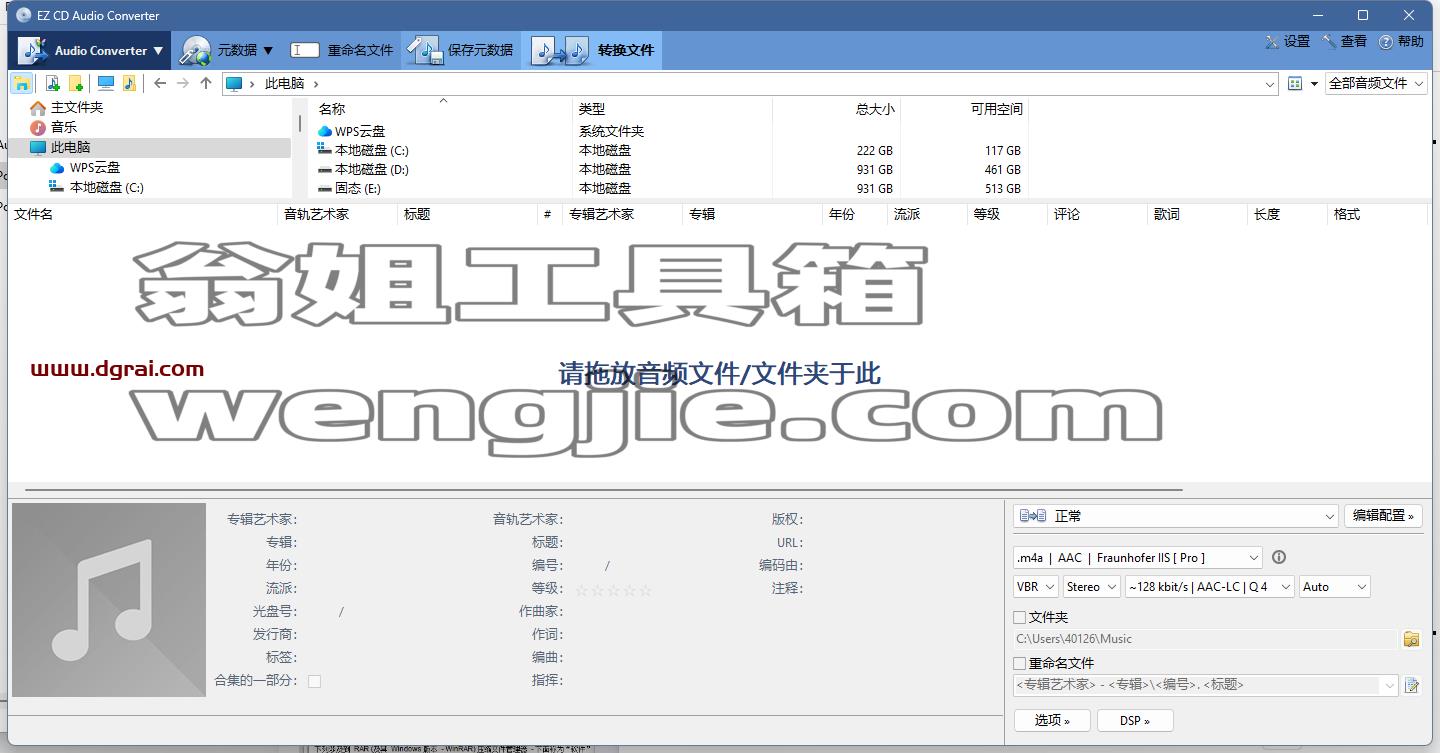Open the VBR bitrate mode dropdown
This screenshot has width=1440, height=753.
pos(1036,587)
